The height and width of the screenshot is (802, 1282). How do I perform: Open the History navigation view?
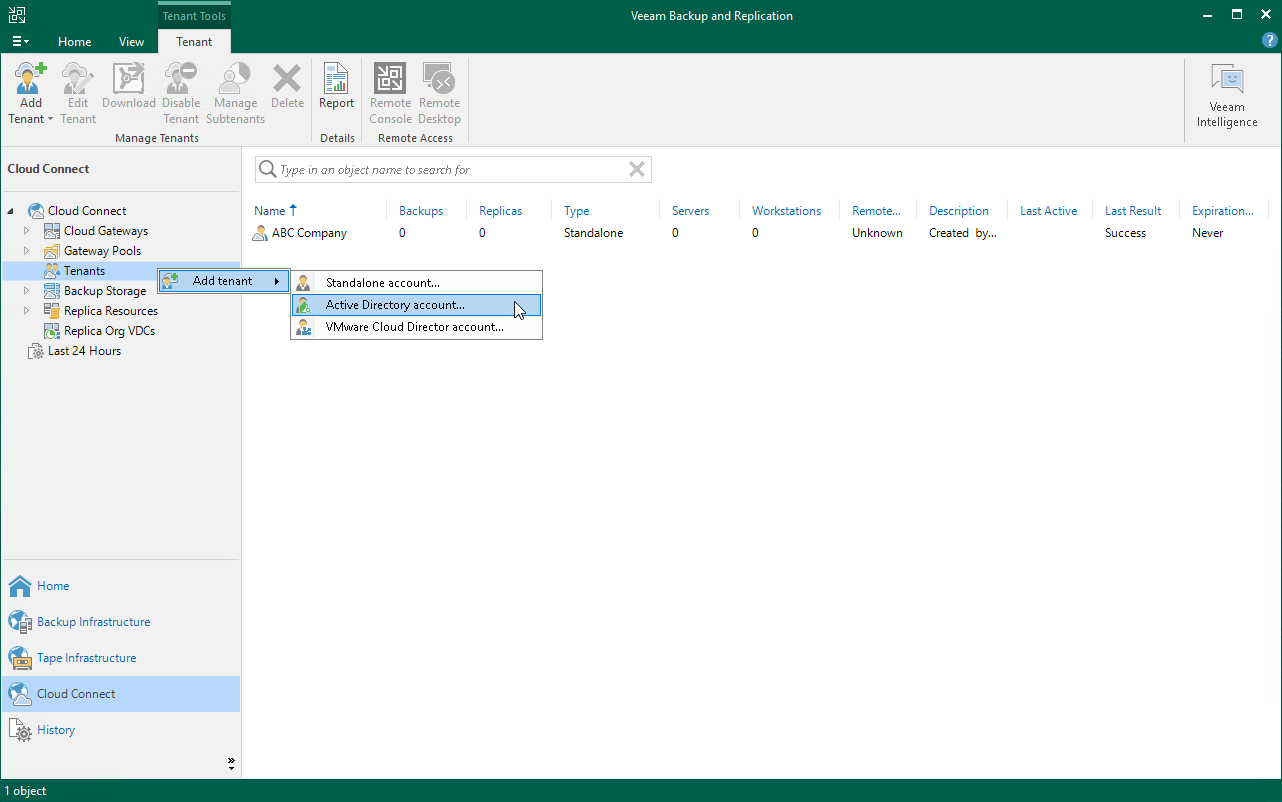[x=121, y=730]
